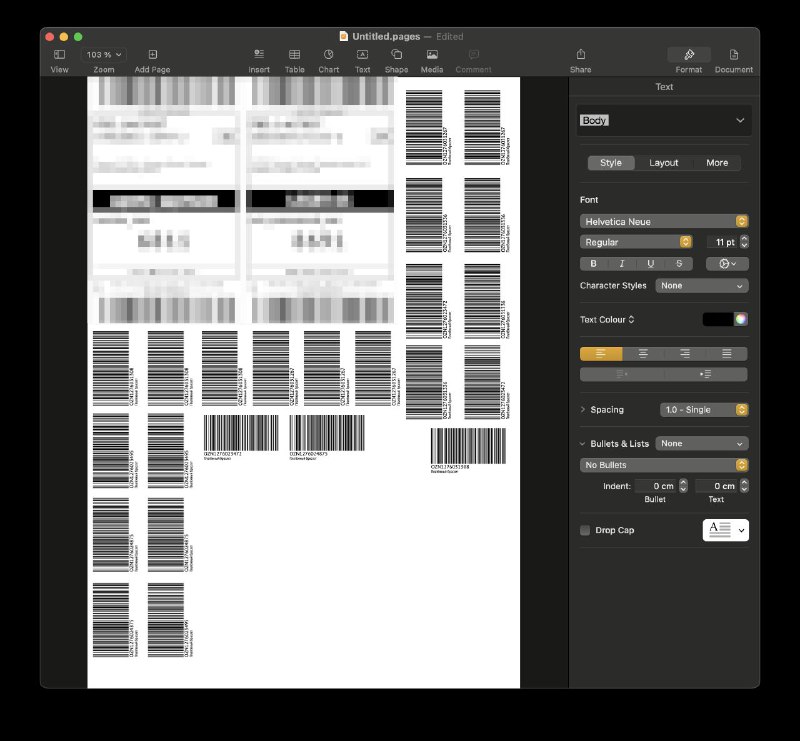The height and width of the screenshot is (741, 800).
Task: Click the Insert toolbar icon
Action: tap(259, 55)
